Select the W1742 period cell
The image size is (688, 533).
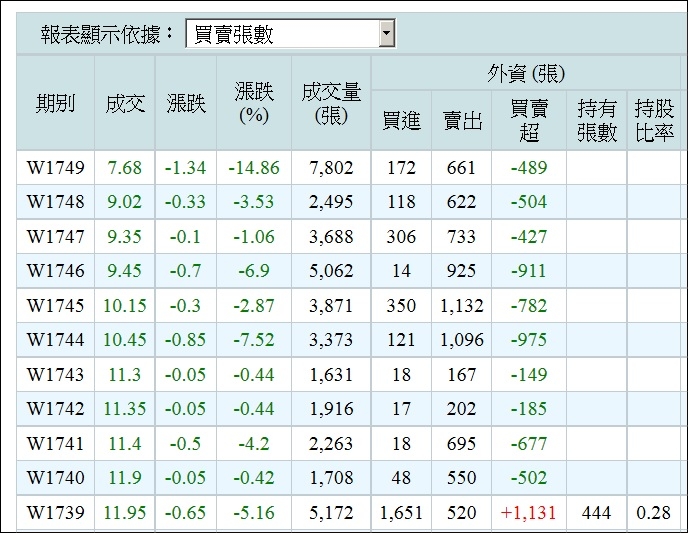pyautogui.click(x=55, y=408)
